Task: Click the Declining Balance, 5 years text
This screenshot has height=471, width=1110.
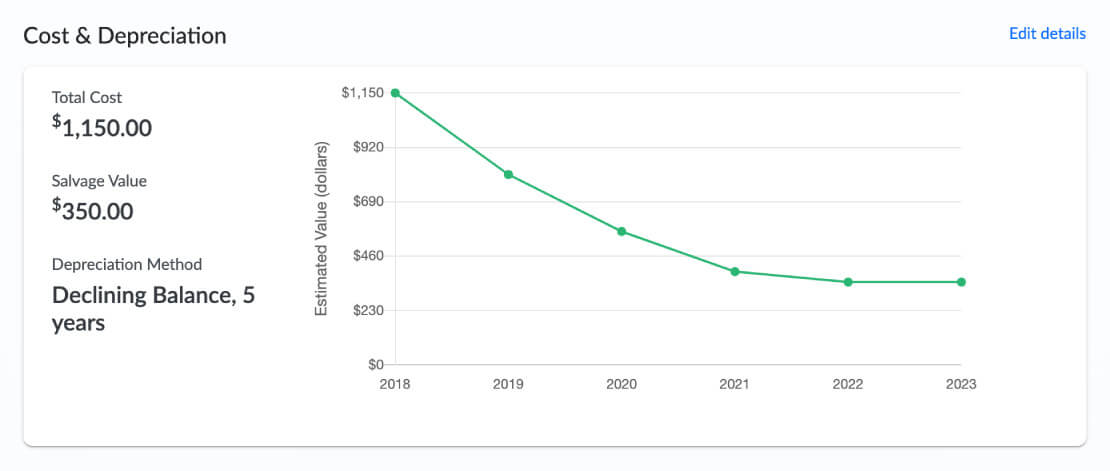Action: 153,309
